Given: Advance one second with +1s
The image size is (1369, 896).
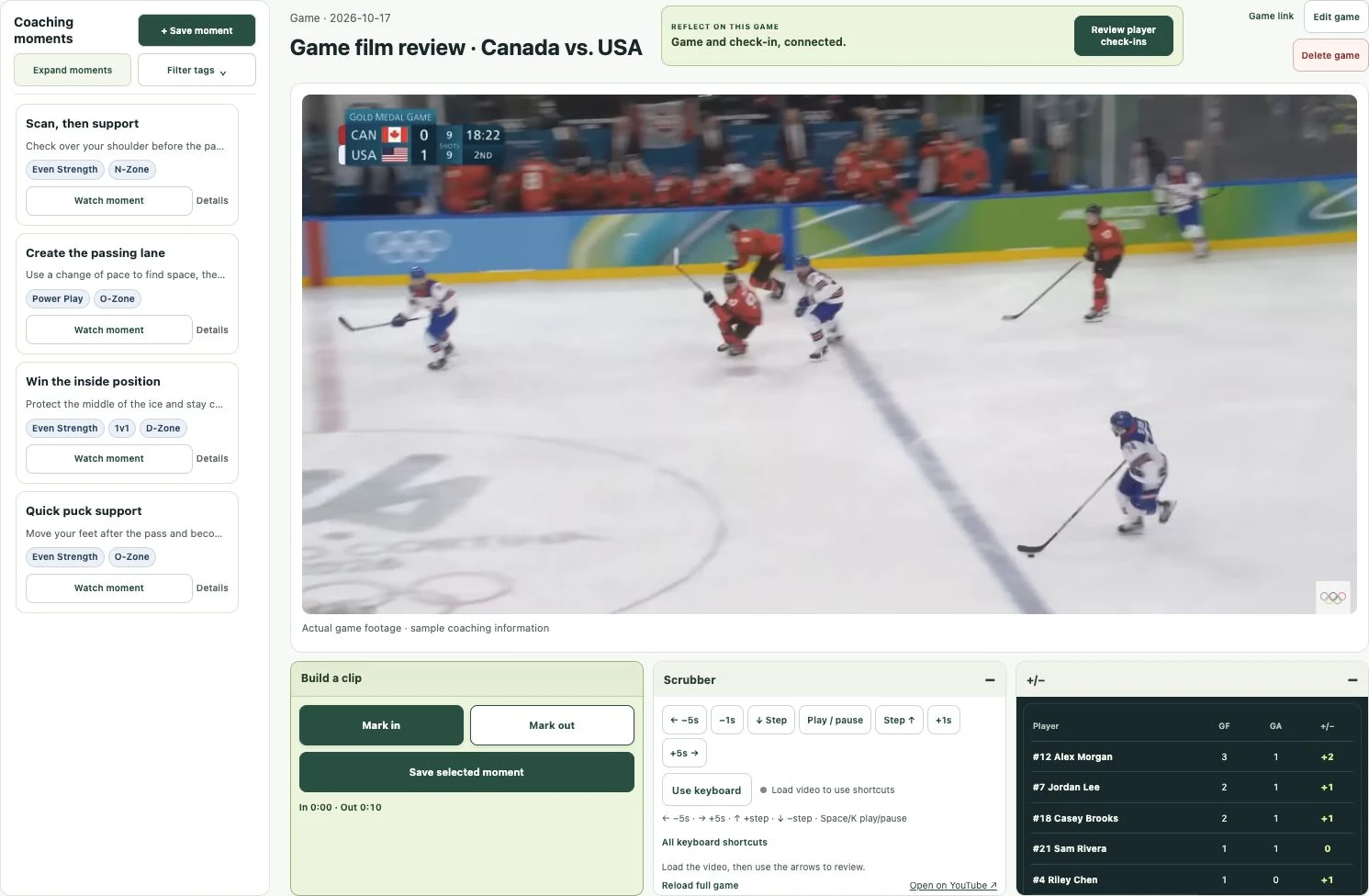Looking at the screenshot, I should click(x=944, y=721).
